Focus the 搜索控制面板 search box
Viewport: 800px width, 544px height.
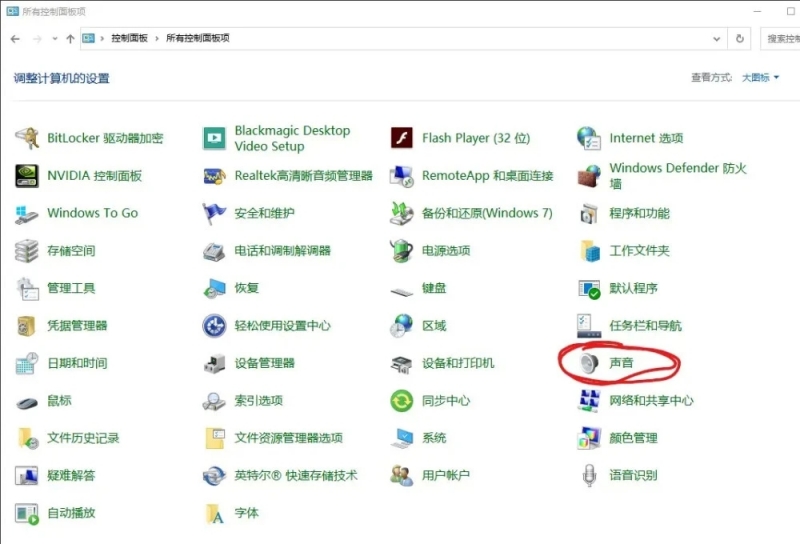pyautogui.click(x=780, y=39)
